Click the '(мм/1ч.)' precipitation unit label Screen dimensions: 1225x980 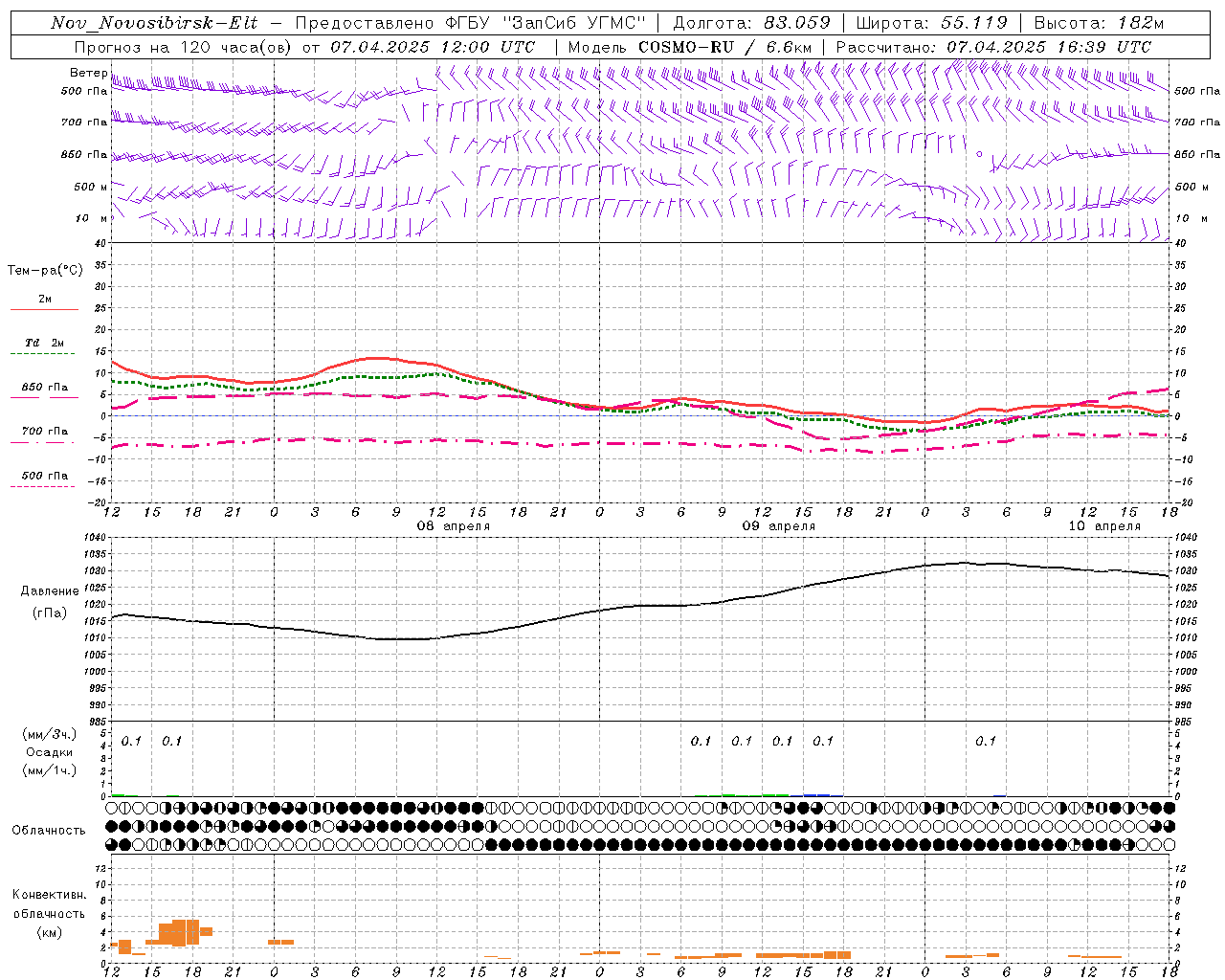(x=50, y=770)
